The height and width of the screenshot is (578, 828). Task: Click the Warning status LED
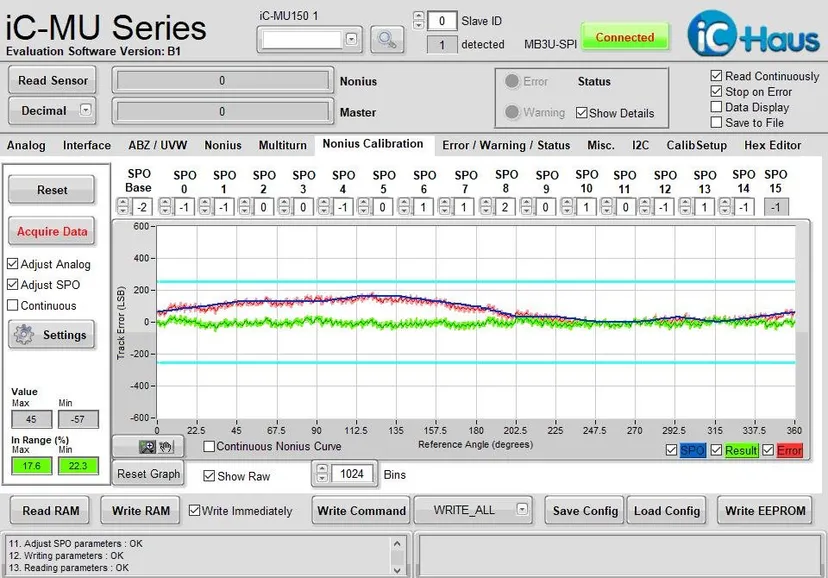point(511,112)
